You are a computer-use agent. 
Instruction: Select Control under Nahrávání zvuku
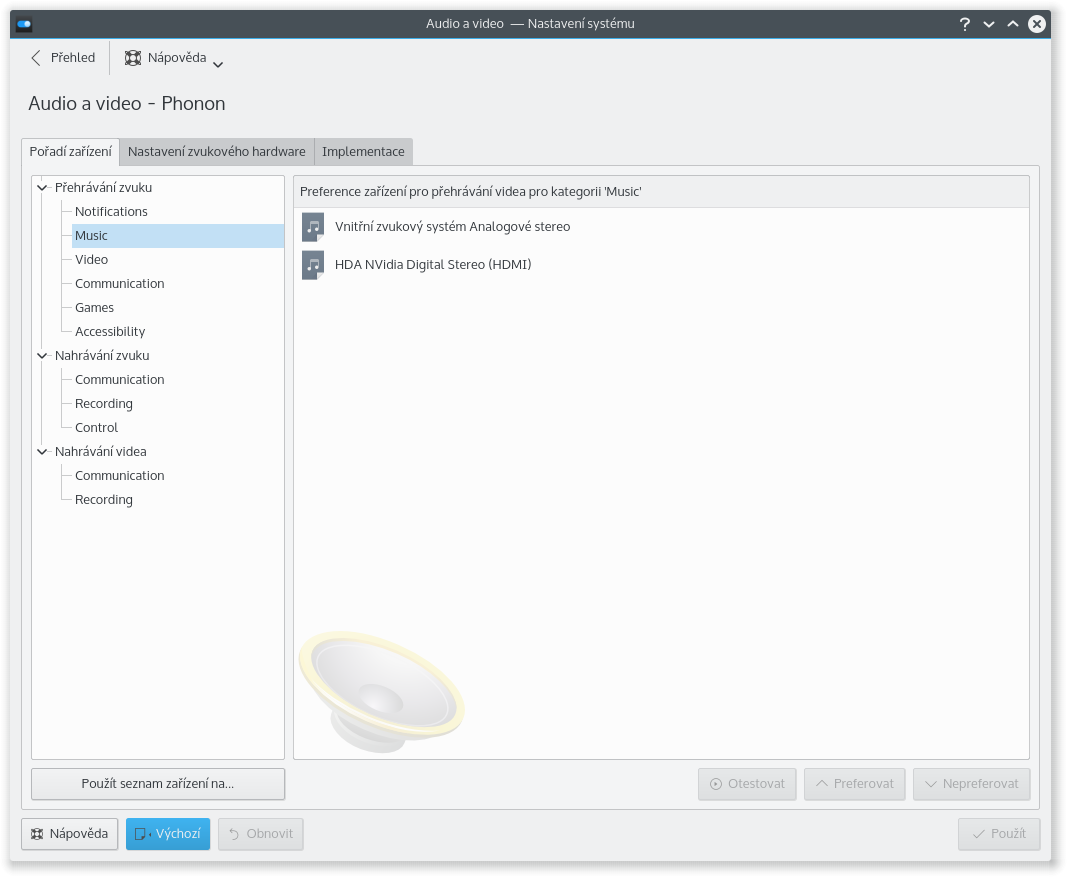coord(97,427)
